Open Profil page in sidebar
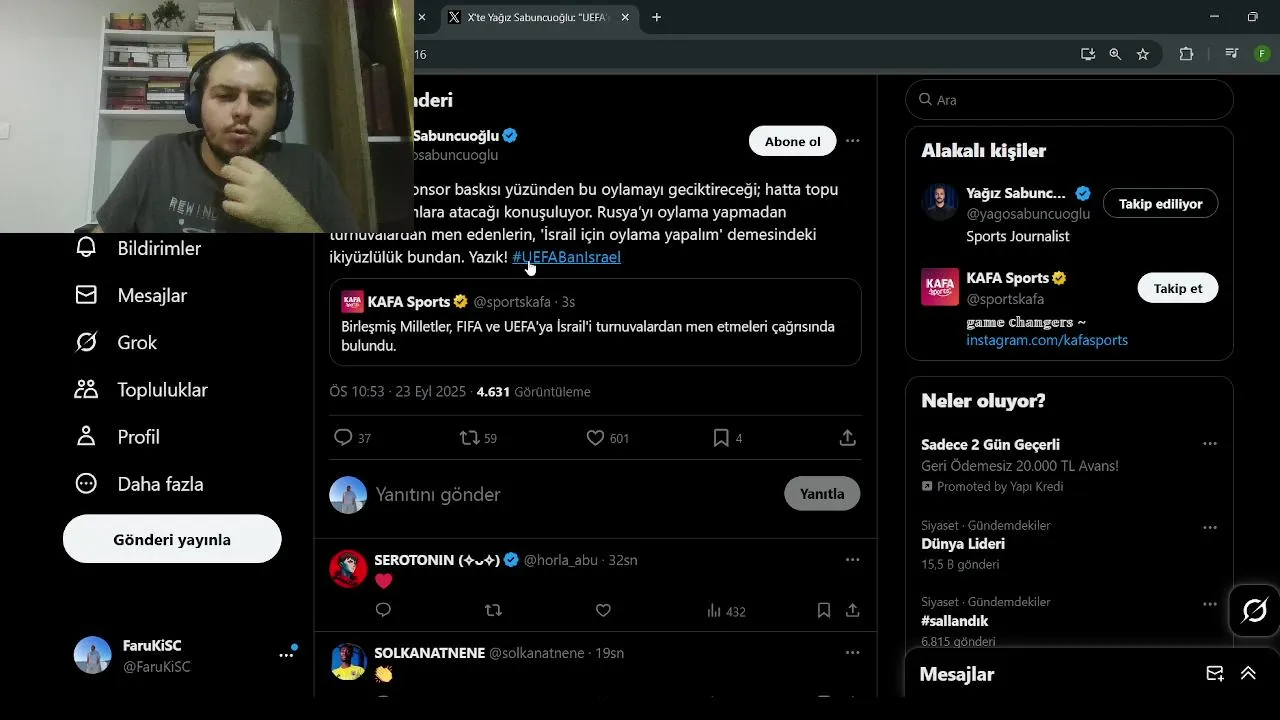 tap(117, 436)
